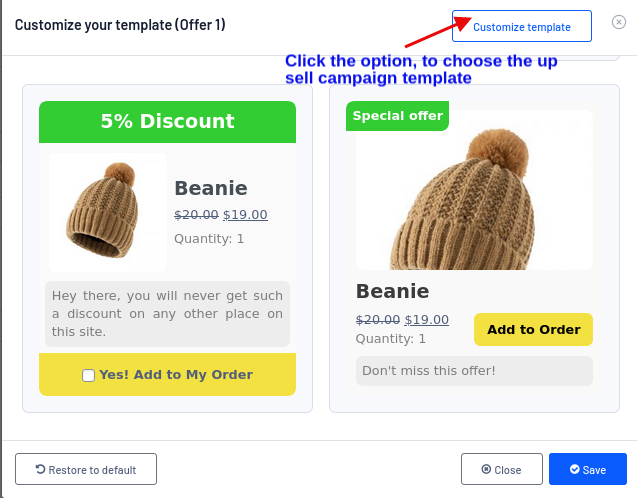This screenshot has width=637, height=498.
Task: Click the 'Hey there' discount description text
Action: coord(167,313)
